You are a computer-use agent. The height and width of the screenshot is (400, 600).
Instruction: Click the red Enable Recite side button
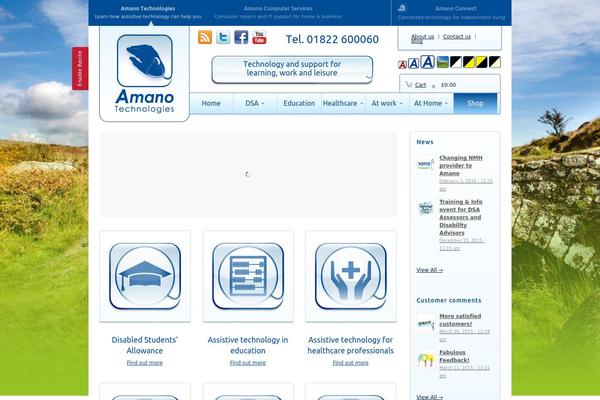(x=80, y=69)
